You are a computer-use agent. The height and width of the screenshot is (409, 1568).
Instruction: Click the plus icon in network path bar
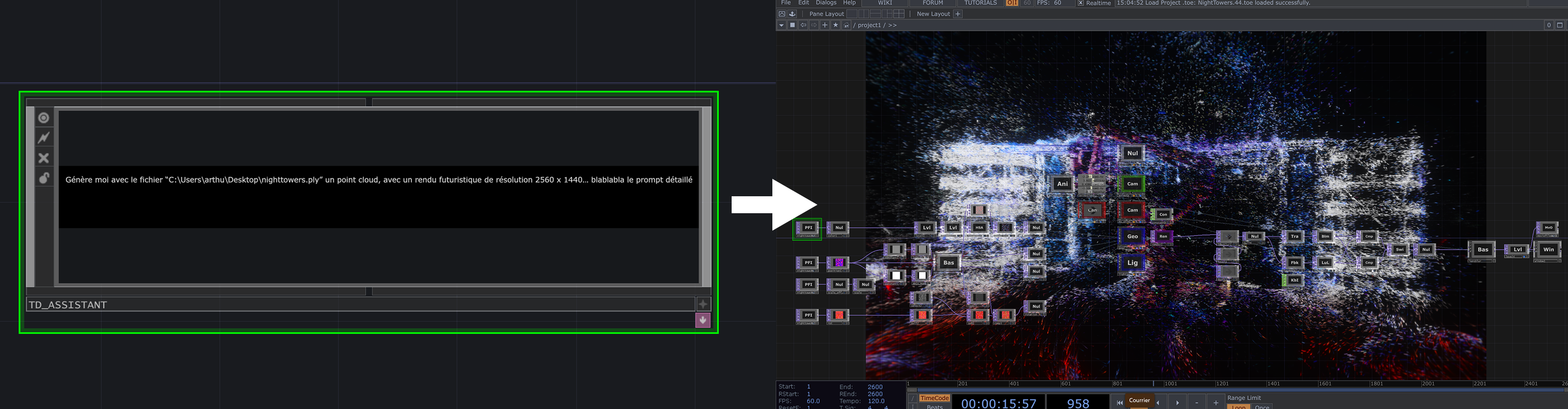pos(825,25)
